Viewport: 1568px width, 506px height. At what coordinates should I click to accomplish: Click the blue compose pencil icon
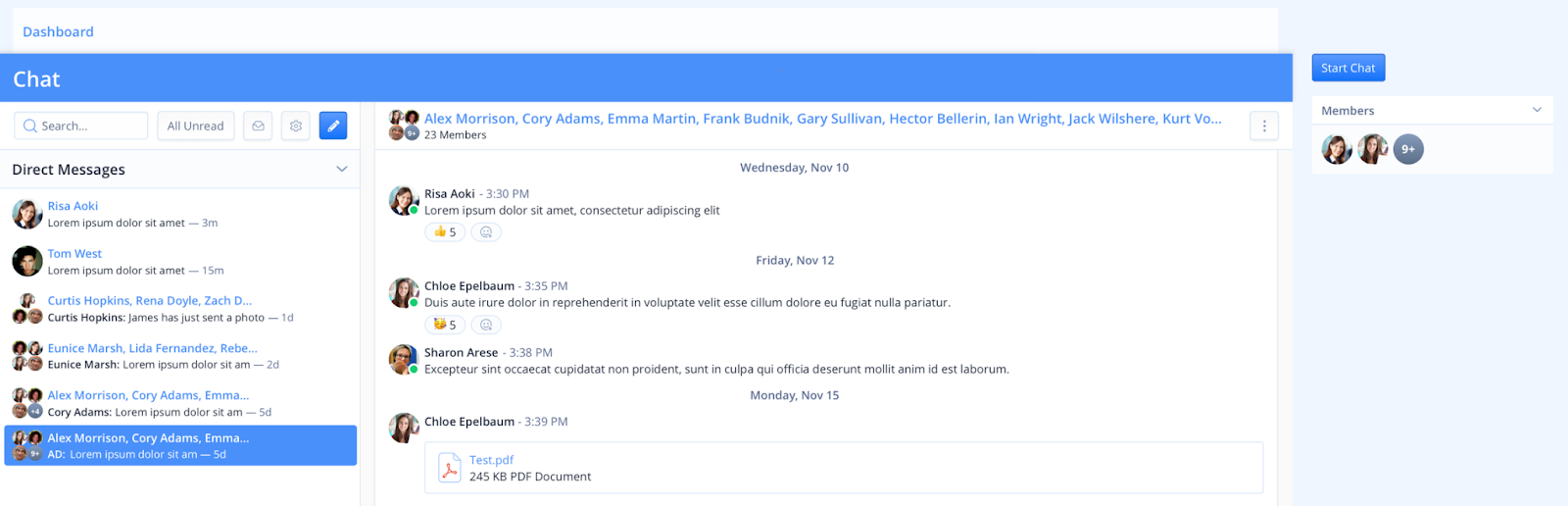(333, 126)
